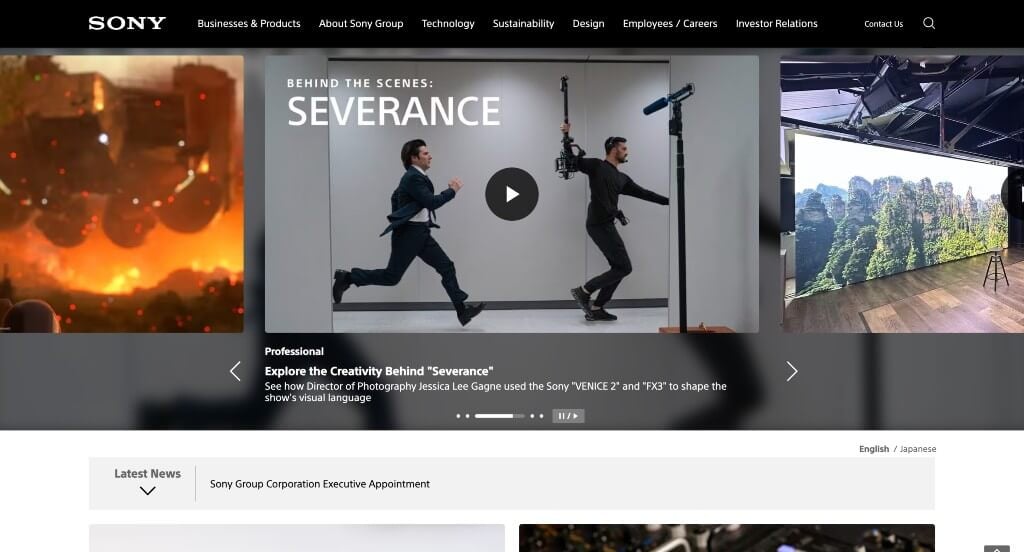Click the Professional category label
1024x552 pixels.
[294, 351]
